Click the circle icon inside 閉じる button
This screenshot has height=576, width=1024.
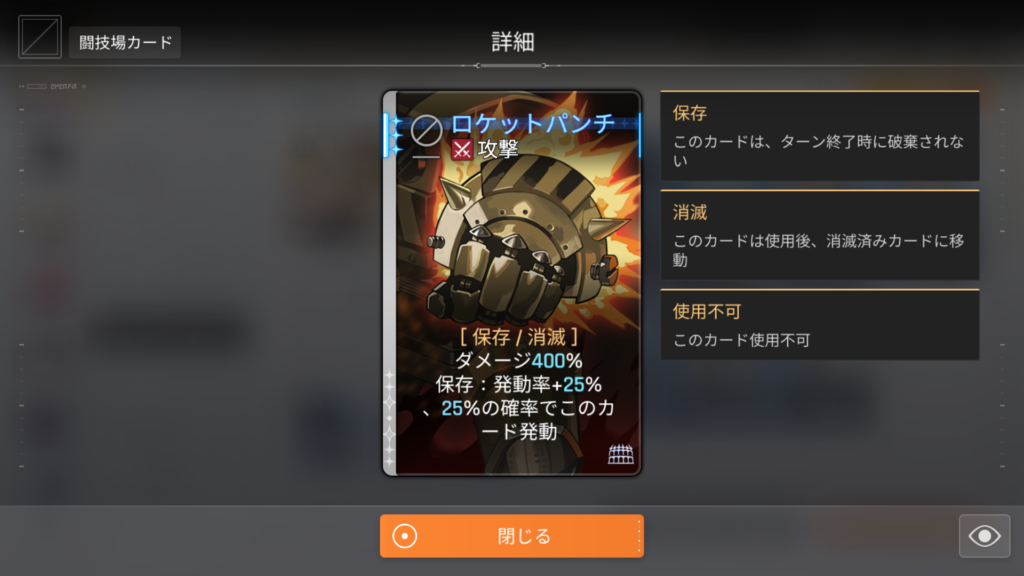tap(405, 536)
